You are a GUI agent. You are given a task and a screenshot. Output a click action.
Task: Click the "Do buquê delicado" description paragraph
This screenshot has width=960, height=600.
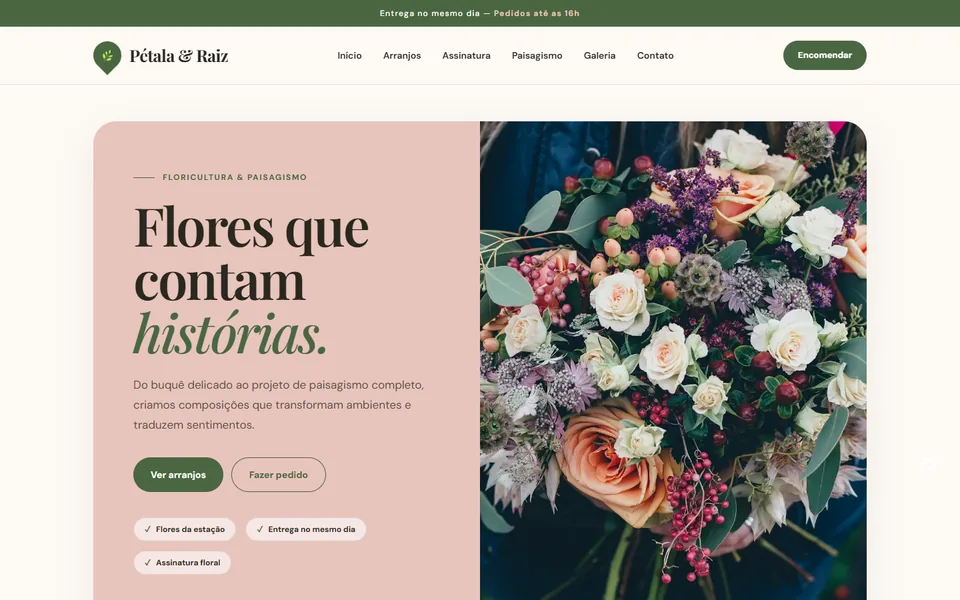point(279,405)
